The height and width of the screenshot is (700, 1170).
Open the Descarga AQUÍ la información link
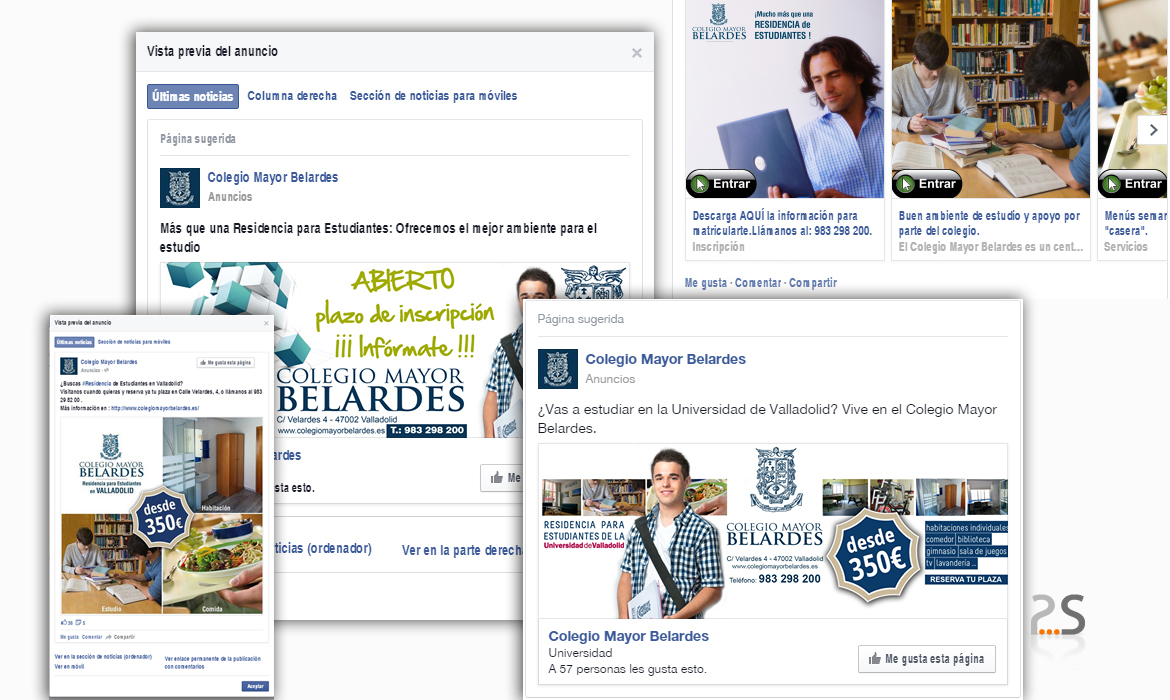tap(775, 223)
